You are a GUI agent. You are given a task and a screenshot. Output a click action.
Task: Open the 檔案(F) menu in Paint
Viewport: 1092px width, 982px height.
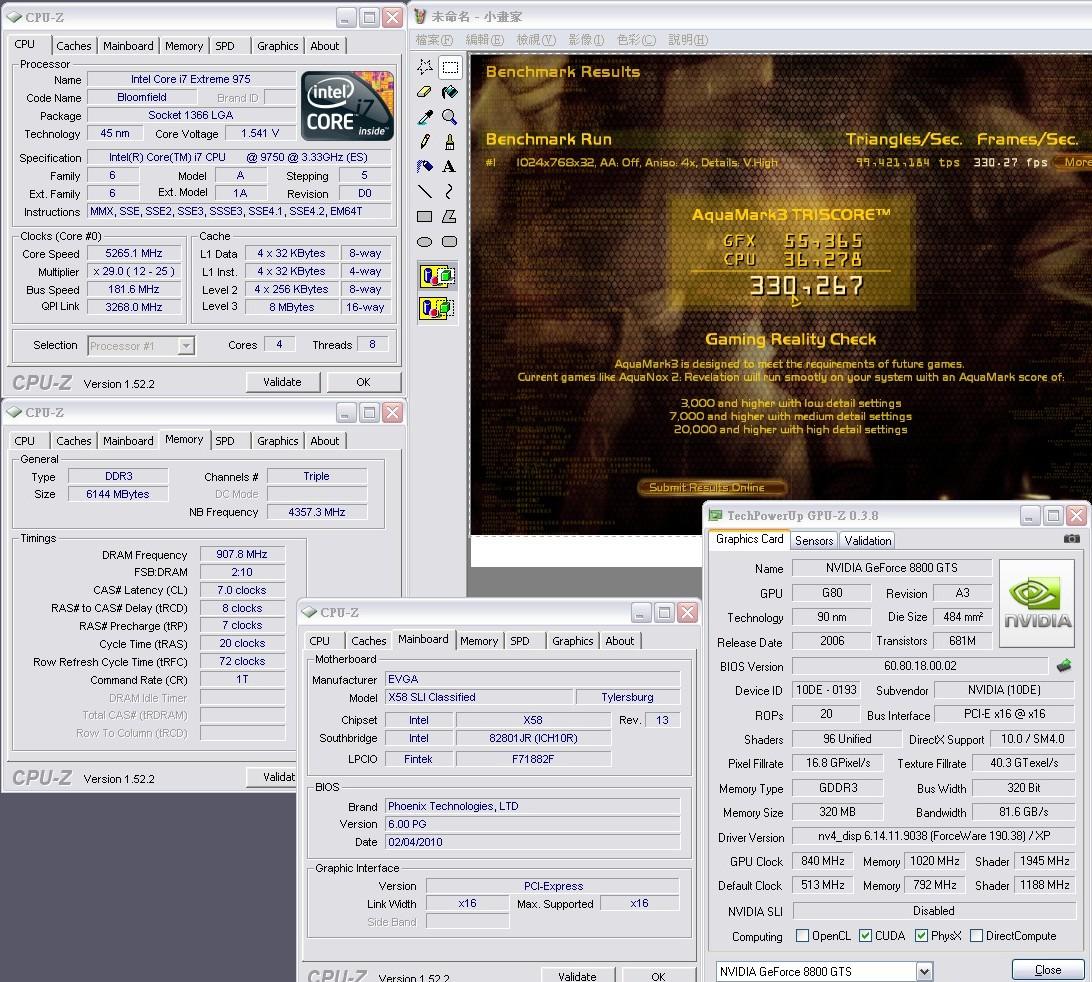pyautogui.click(x=434, y=40)
